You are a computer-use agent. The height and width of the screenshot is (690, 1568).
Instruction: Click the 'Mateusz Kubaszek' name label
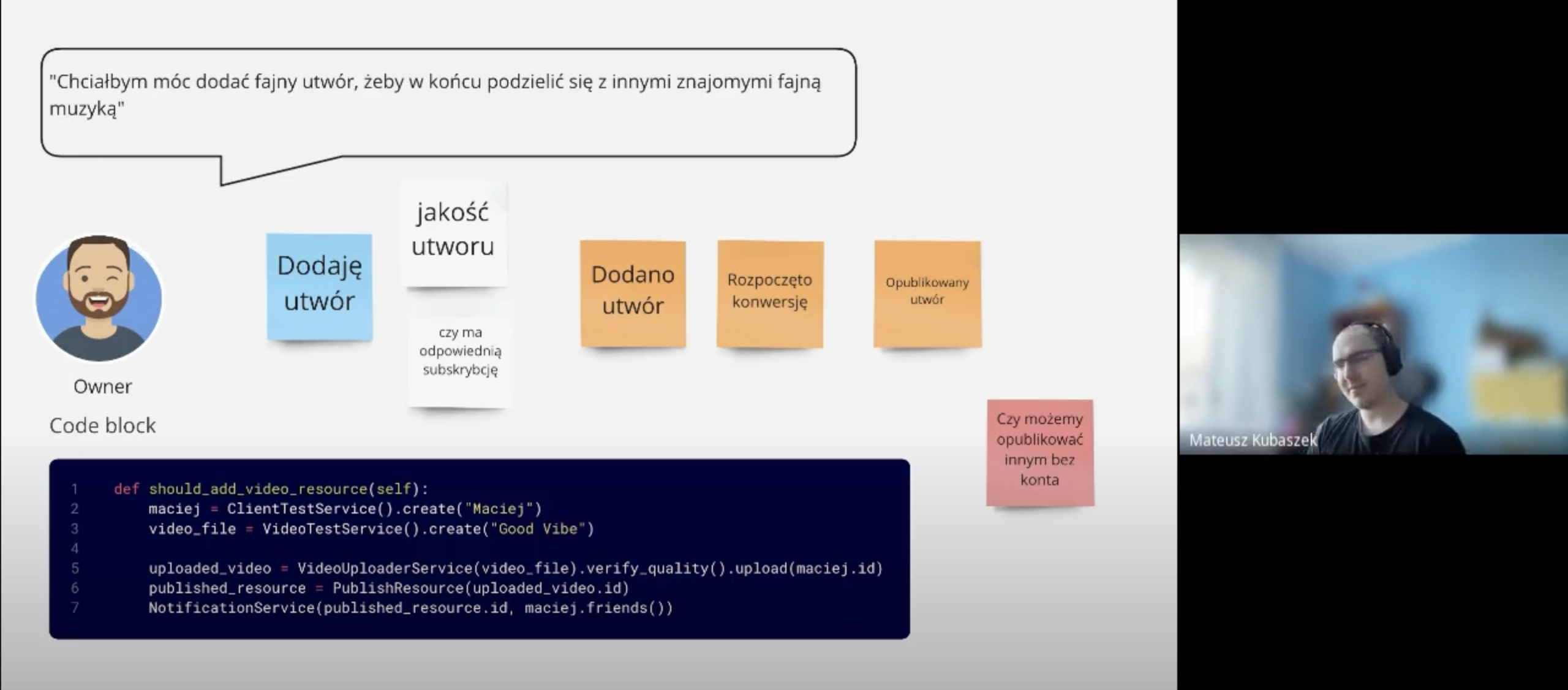click(1253, 440)
